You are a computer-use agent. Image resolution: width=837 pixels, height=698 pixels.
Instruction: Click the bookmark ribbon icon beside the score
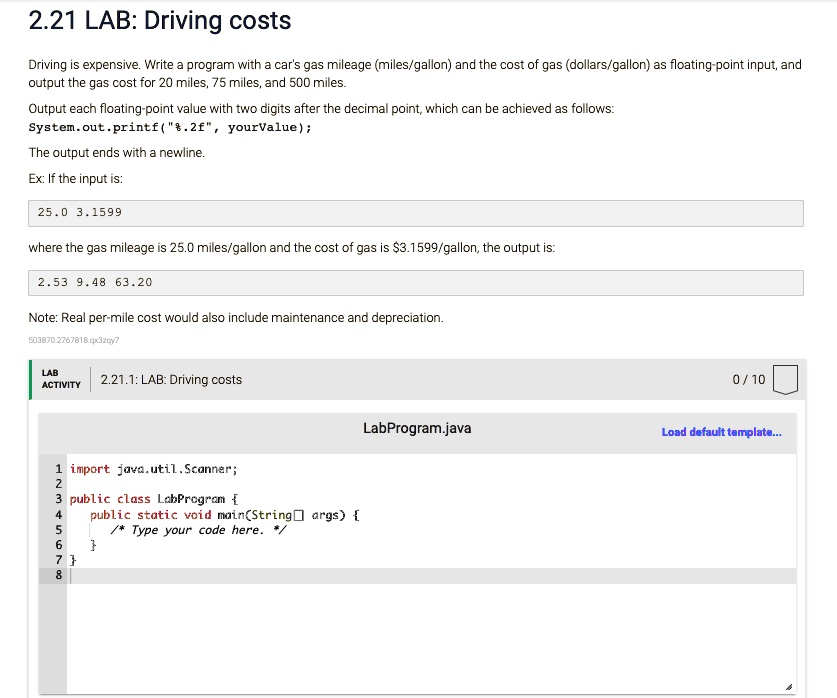(x=786, y=379)
